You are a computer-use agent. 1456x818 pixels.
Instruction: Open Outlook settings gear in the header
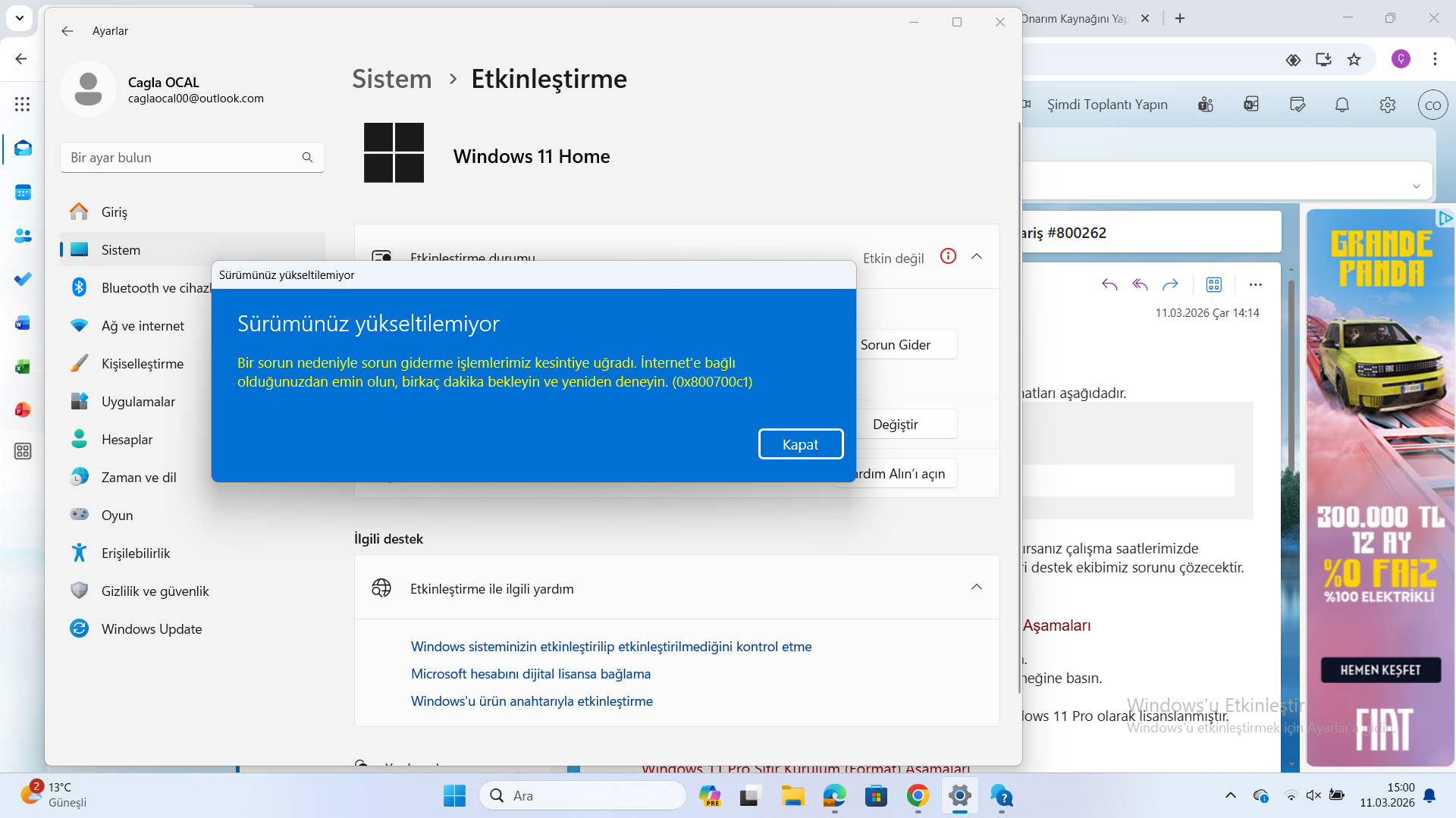click(x=1388, y=105)
